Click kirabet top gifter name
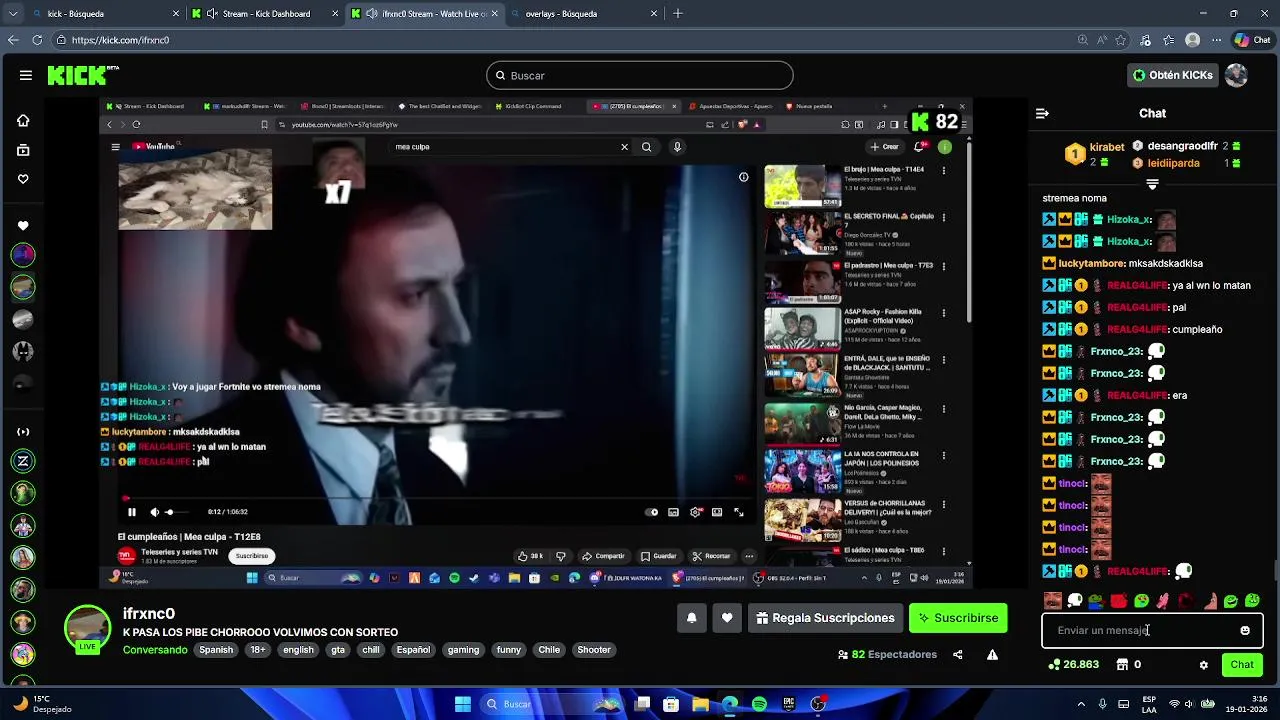 [x=1107, y=147]
